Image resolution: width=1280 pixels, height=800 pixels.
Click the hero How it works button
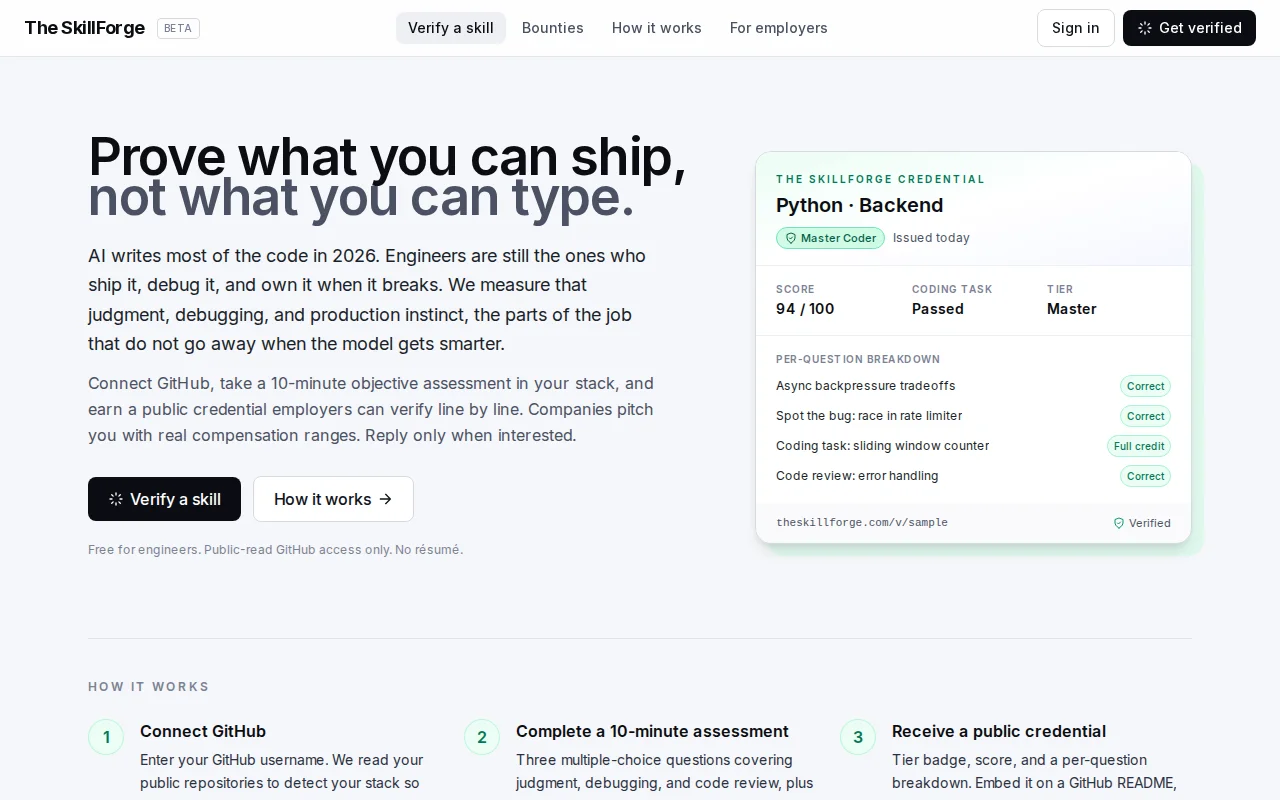[x=333, y=499]
